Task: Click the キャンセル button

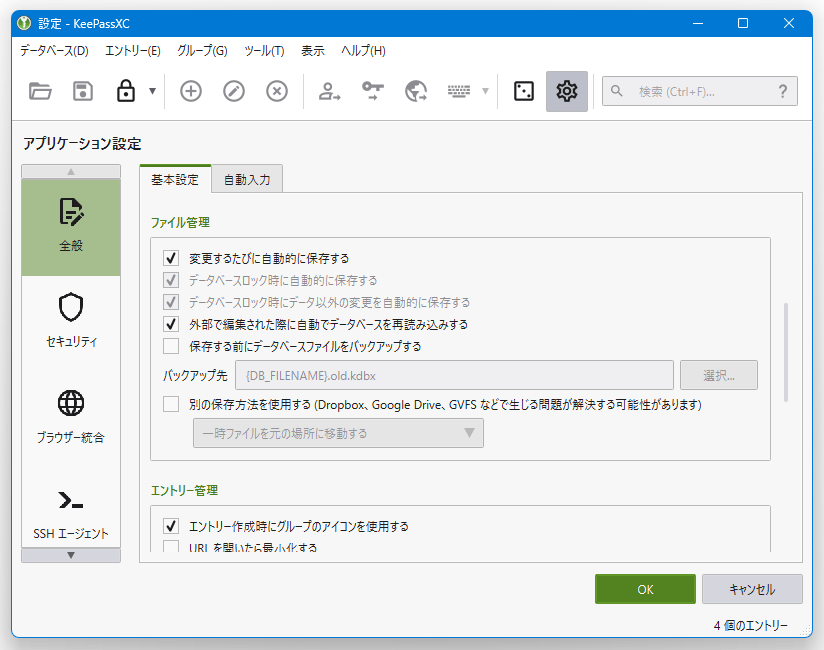Action: point(752,589)
